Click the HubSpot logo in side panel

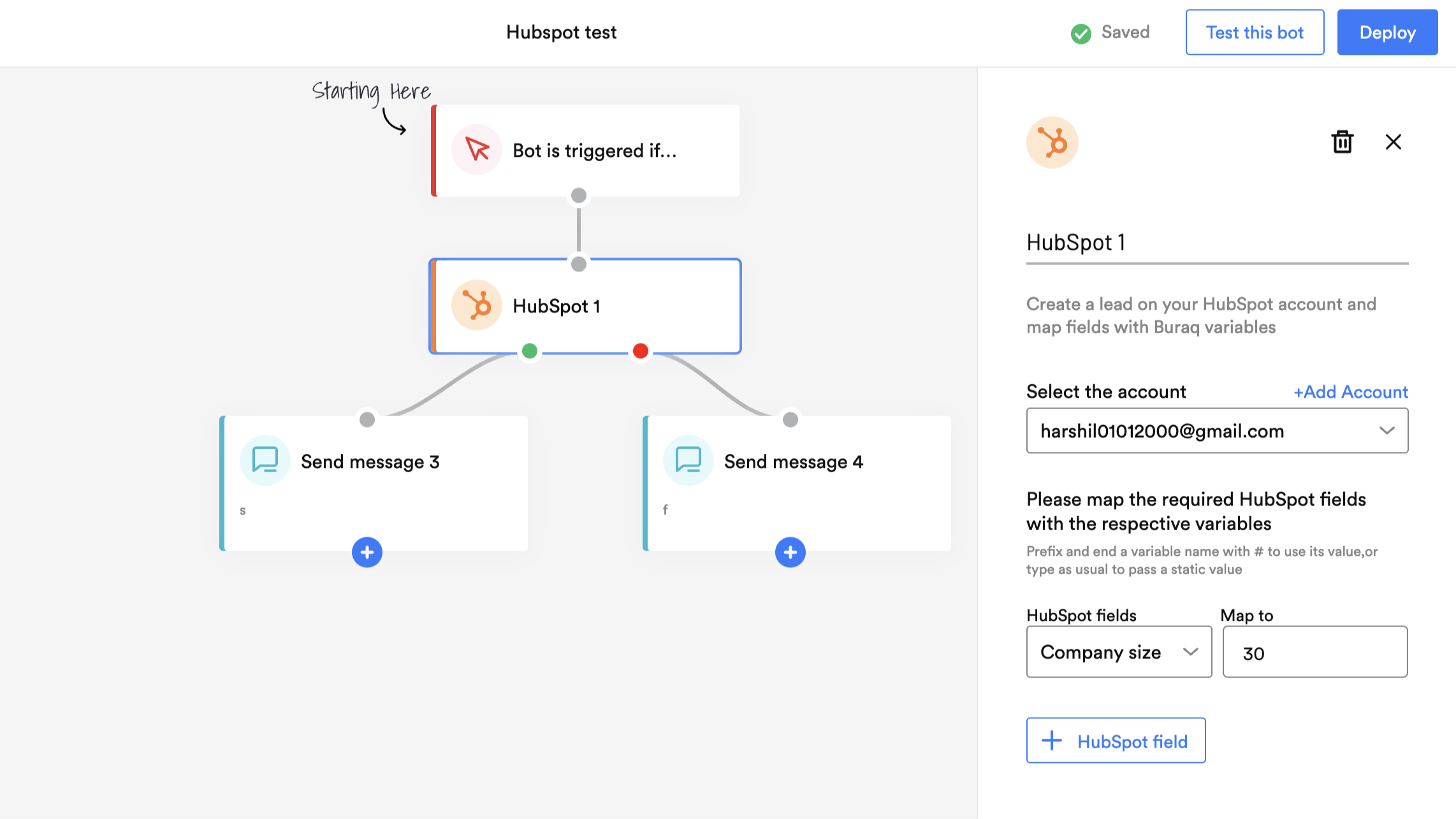point(1052,142)
